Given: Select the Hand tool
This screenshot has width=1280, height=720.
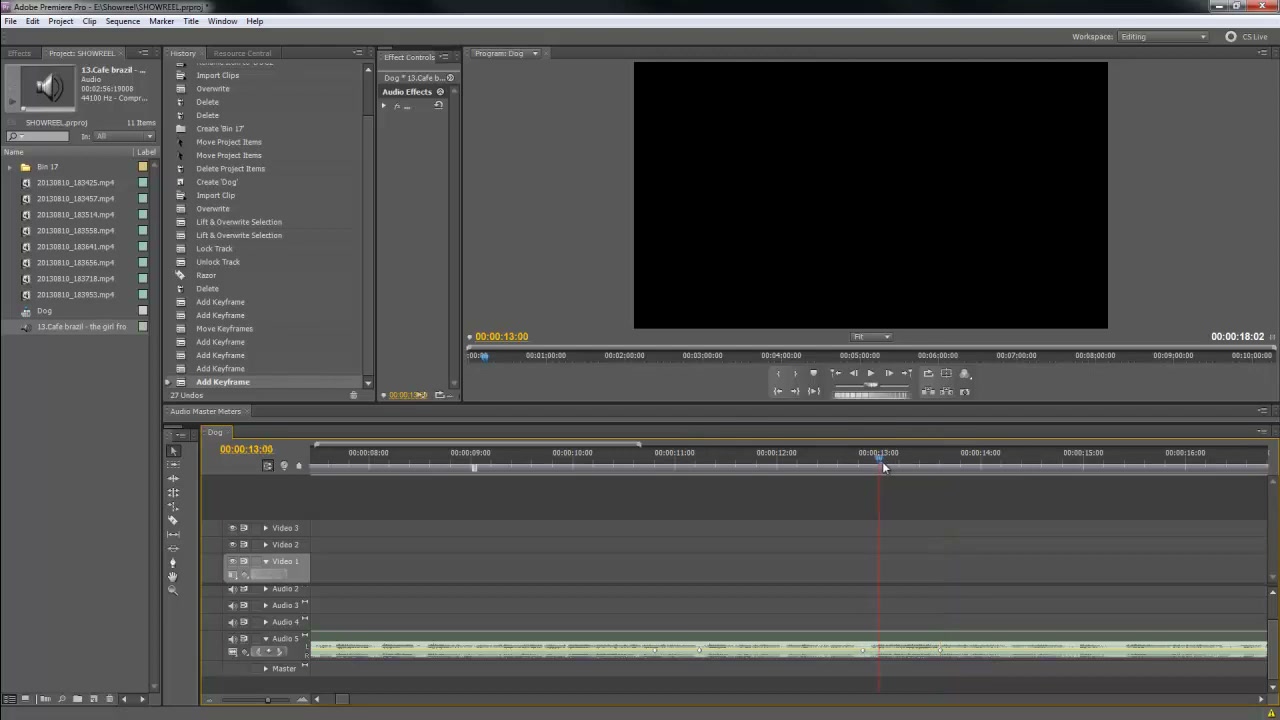Looking at the screenshot, I should click(x=173, y=576).
